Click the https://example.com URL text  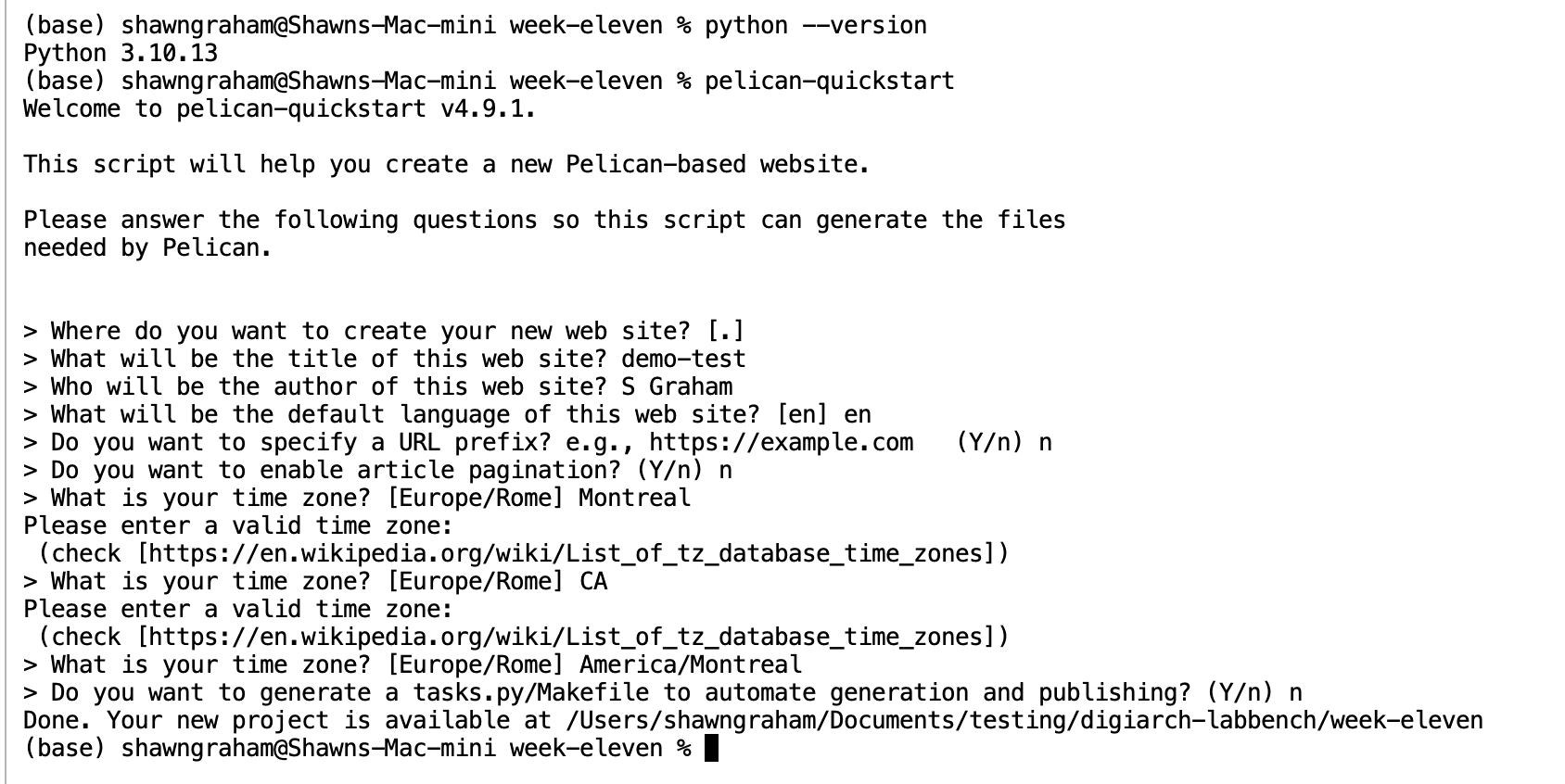pyautogui.click(x=782, y=442)
